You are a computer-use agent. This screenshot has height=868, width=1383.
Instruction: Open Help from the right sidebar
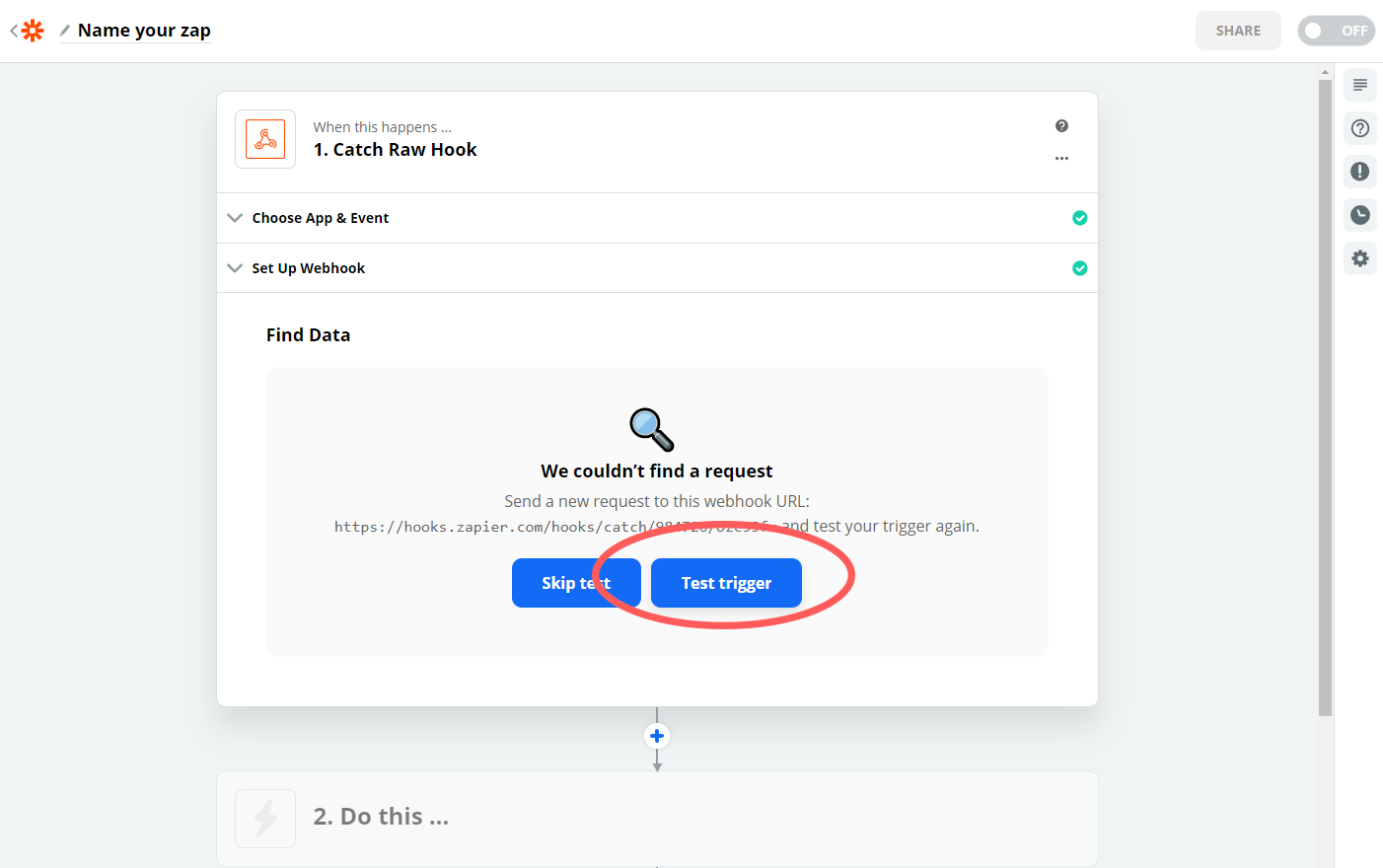coord(1359,128)
